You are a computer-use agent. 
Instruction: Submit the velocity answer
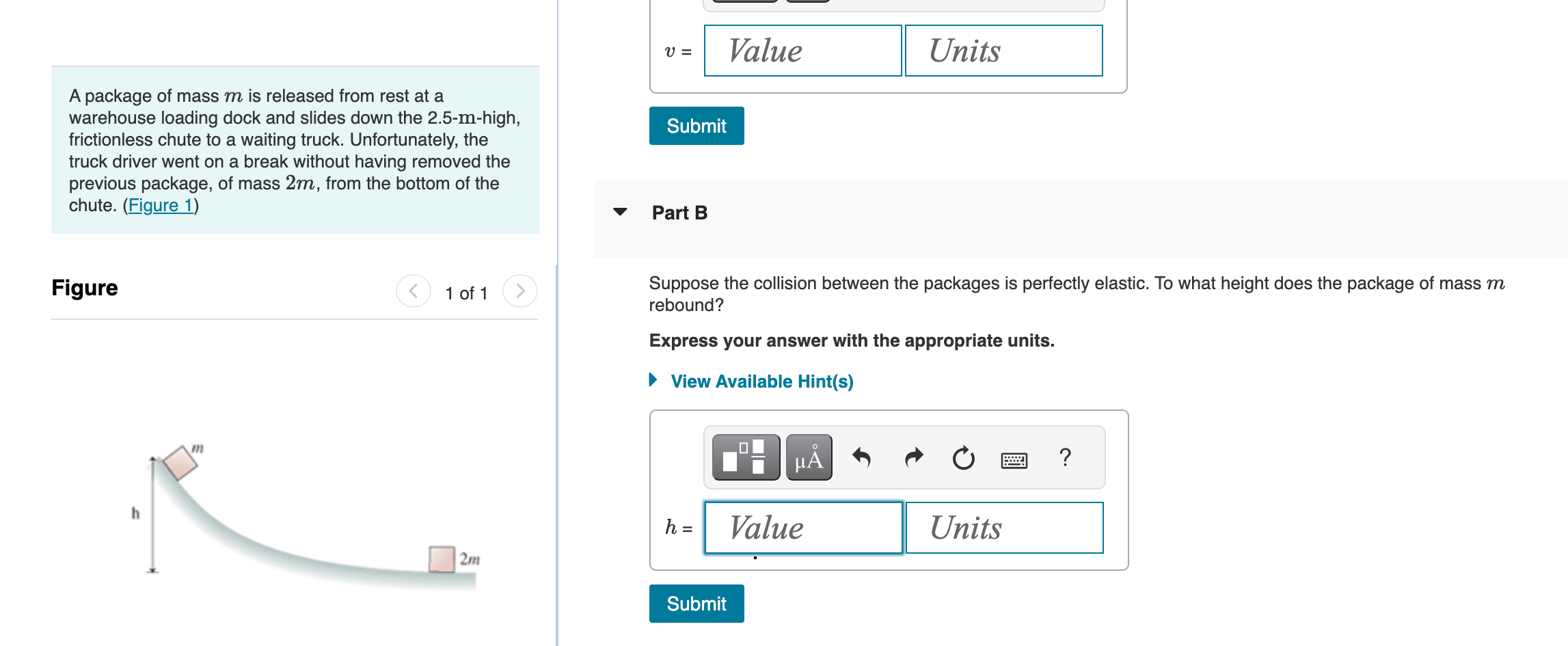696,126
